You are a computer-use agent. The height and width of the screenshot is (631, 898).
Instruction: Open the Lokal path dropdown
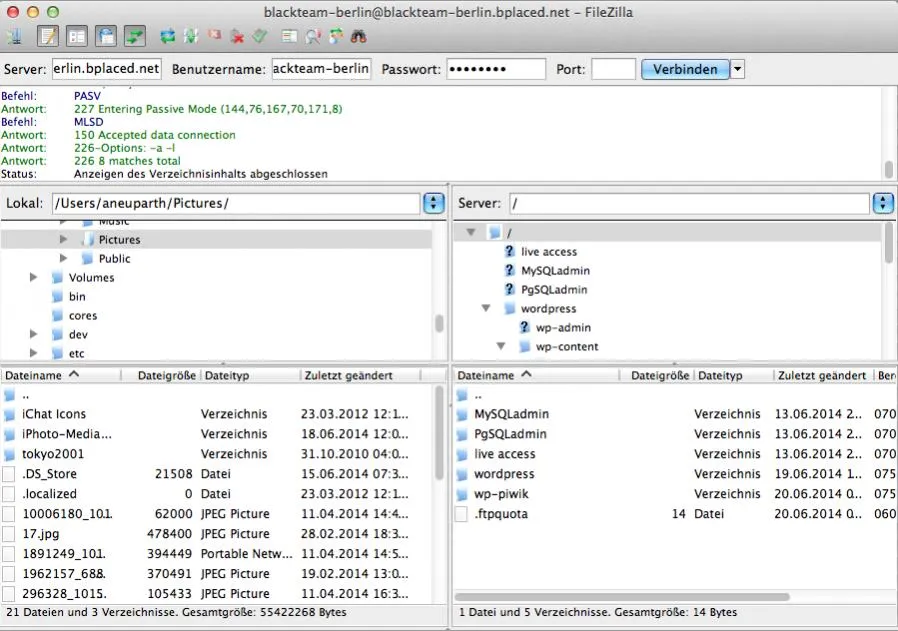click(434, 203)
